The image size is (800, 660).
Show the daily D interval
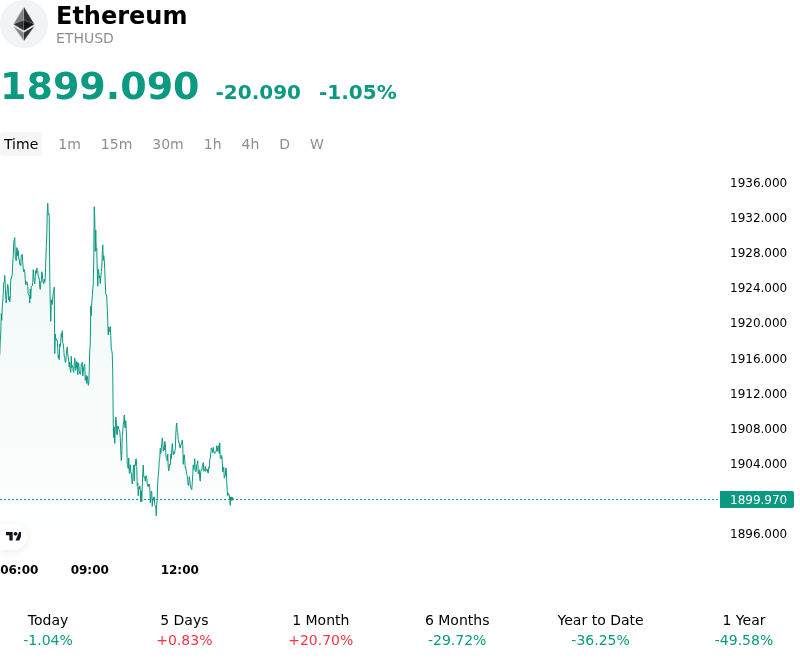point(284,144)
